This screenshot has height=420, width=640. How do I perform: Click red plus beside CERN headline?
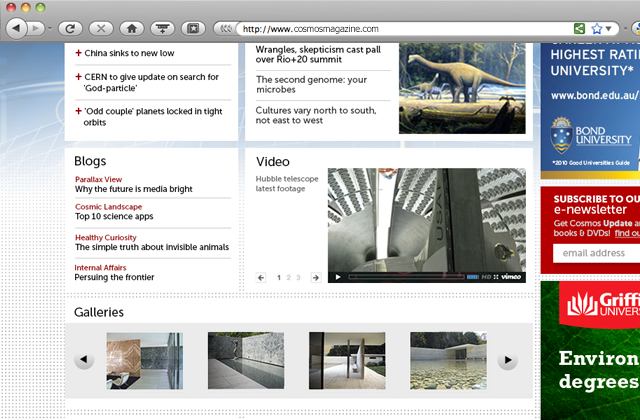78,76
